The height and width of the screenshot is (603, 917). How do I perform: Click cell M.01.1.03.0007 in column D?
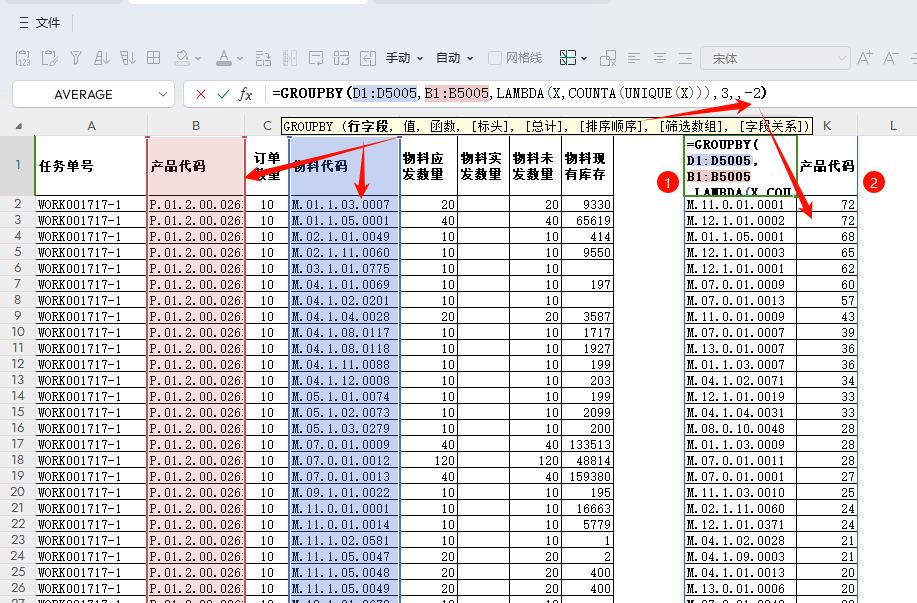[344, 204]
